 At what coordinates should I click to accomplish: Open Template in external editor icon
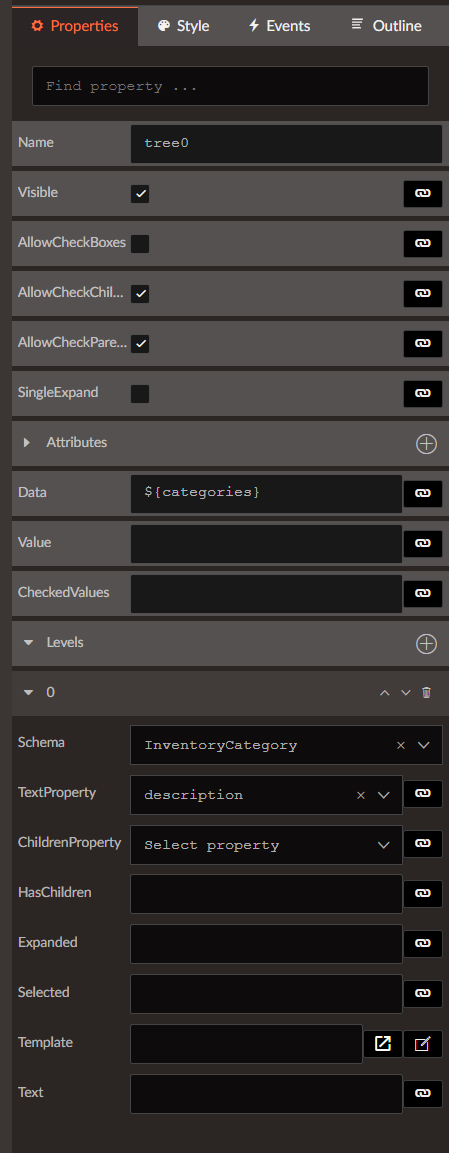pos(383,1043)
